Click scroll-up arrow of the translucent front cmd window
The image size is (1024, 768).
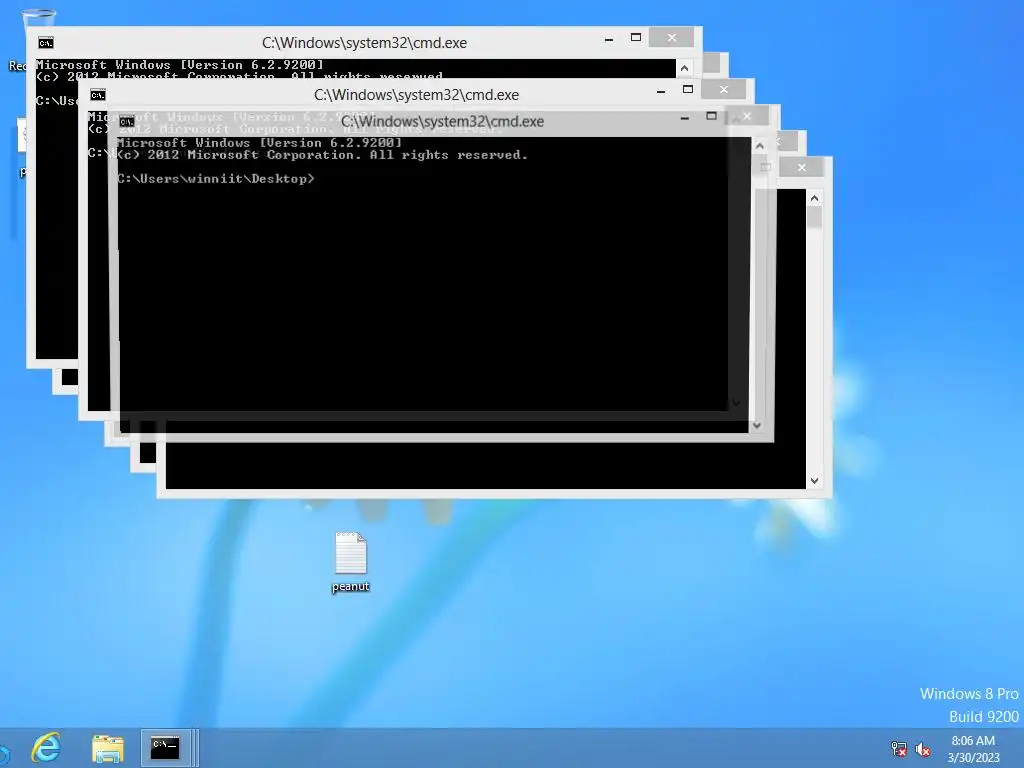click(x=759, y=146)
